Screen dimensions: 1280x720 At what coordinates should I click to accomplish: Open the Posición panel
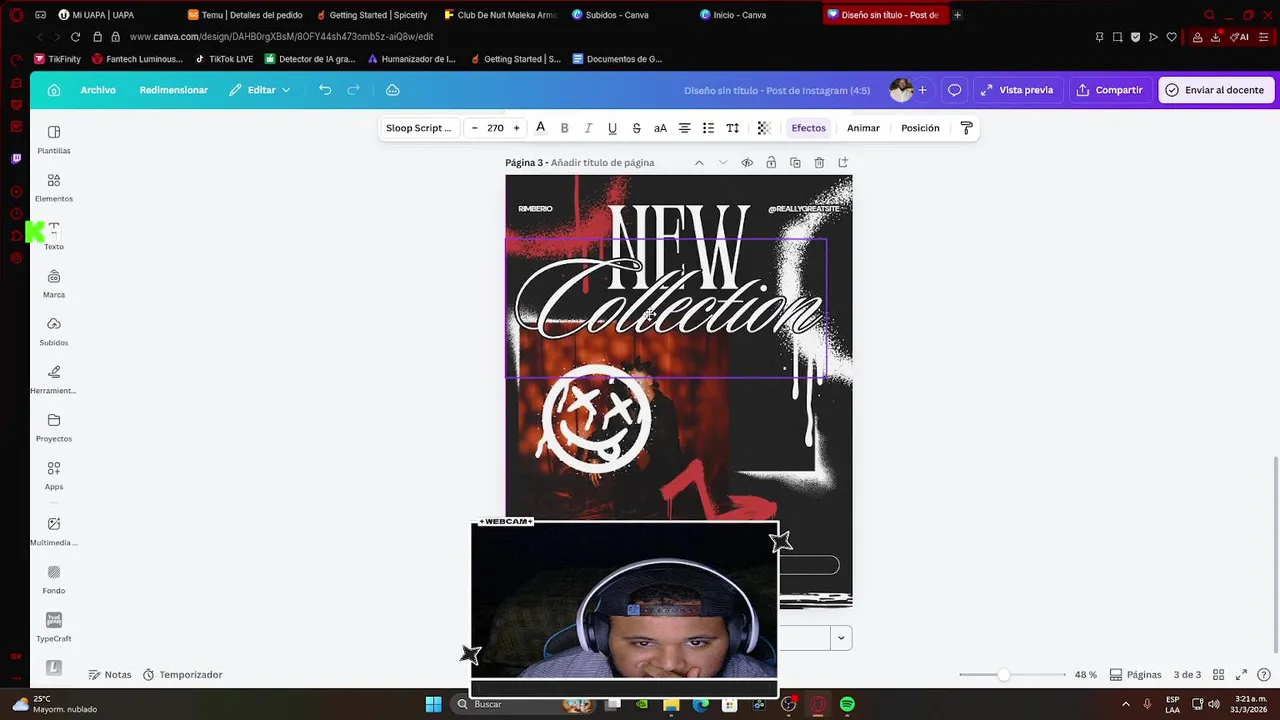[920, 128]
